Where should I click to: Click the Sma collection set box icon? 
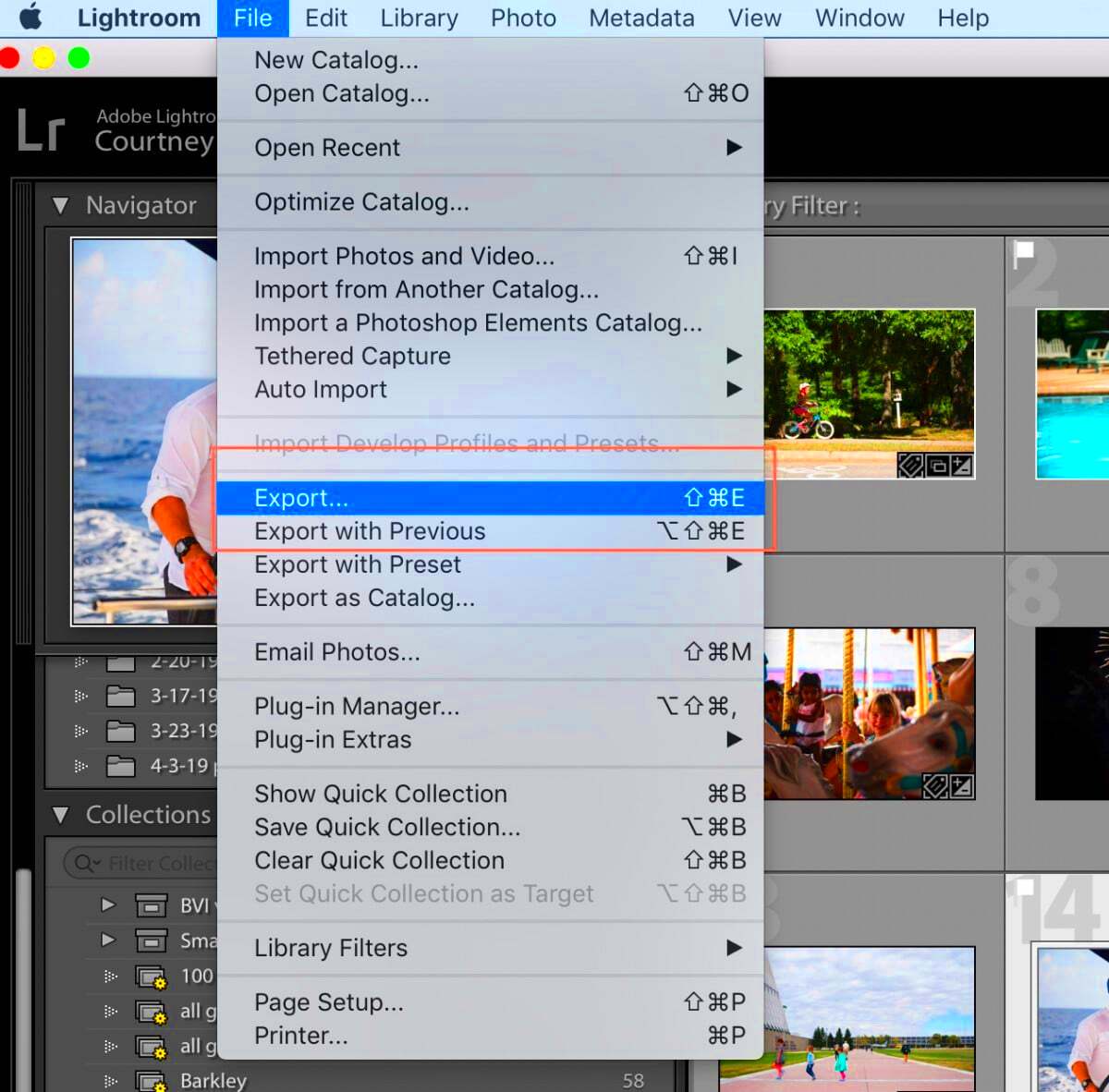pyautogui.click(x=151, y=940)
